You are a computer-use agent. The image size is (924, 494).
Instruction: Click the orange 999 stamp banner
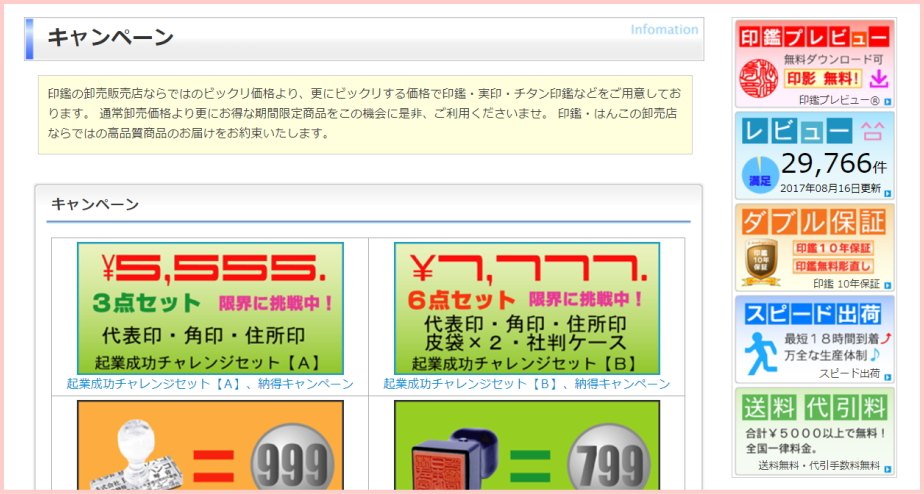210,445
